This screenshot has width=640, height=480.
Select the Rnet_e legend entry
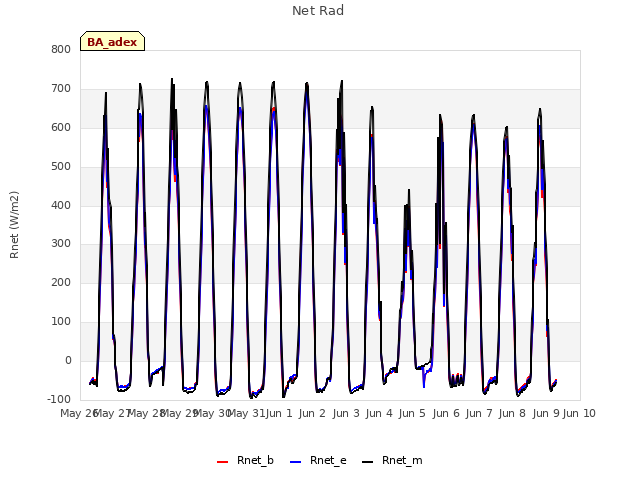tap(318, 460)
